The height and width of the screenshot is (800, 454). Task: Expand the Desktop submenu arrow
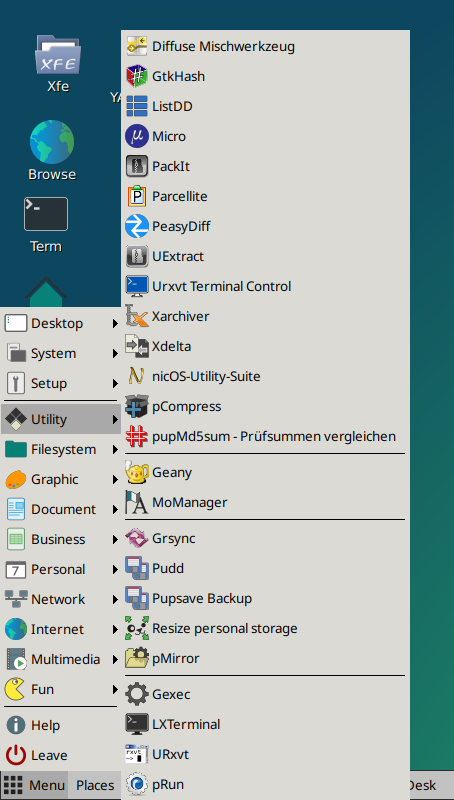pyautogui.click(x=115, y=323)
